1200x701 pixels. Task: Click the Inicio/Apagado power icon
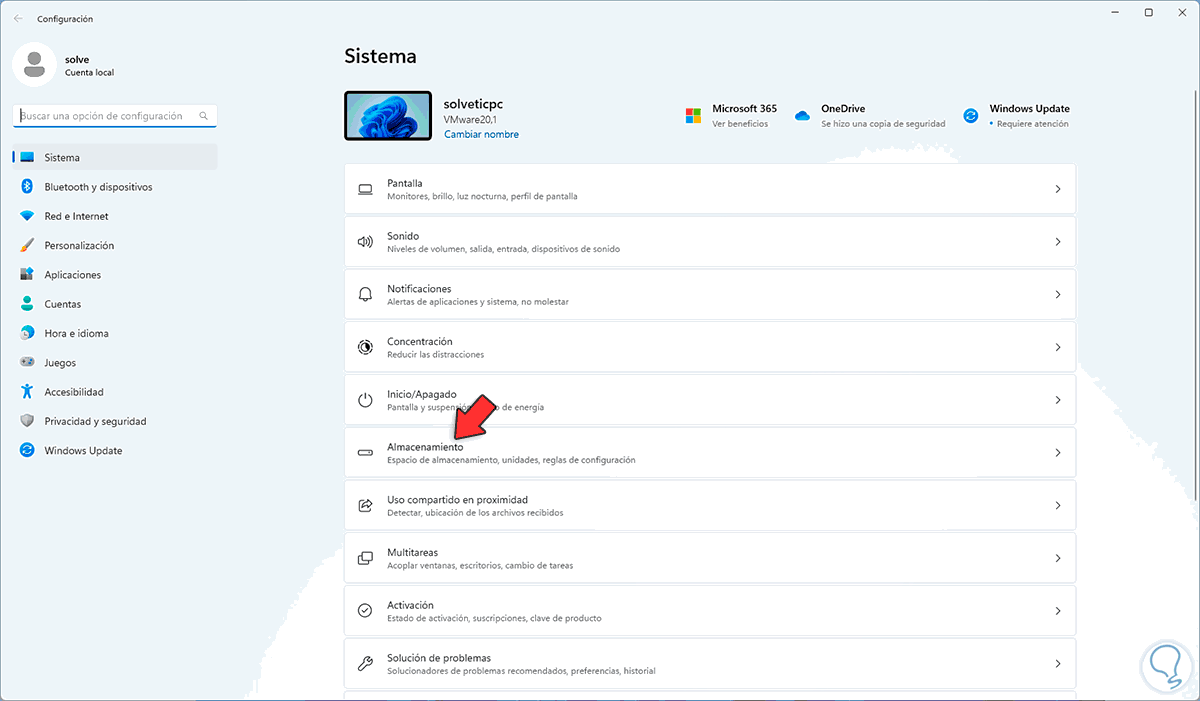366,400
